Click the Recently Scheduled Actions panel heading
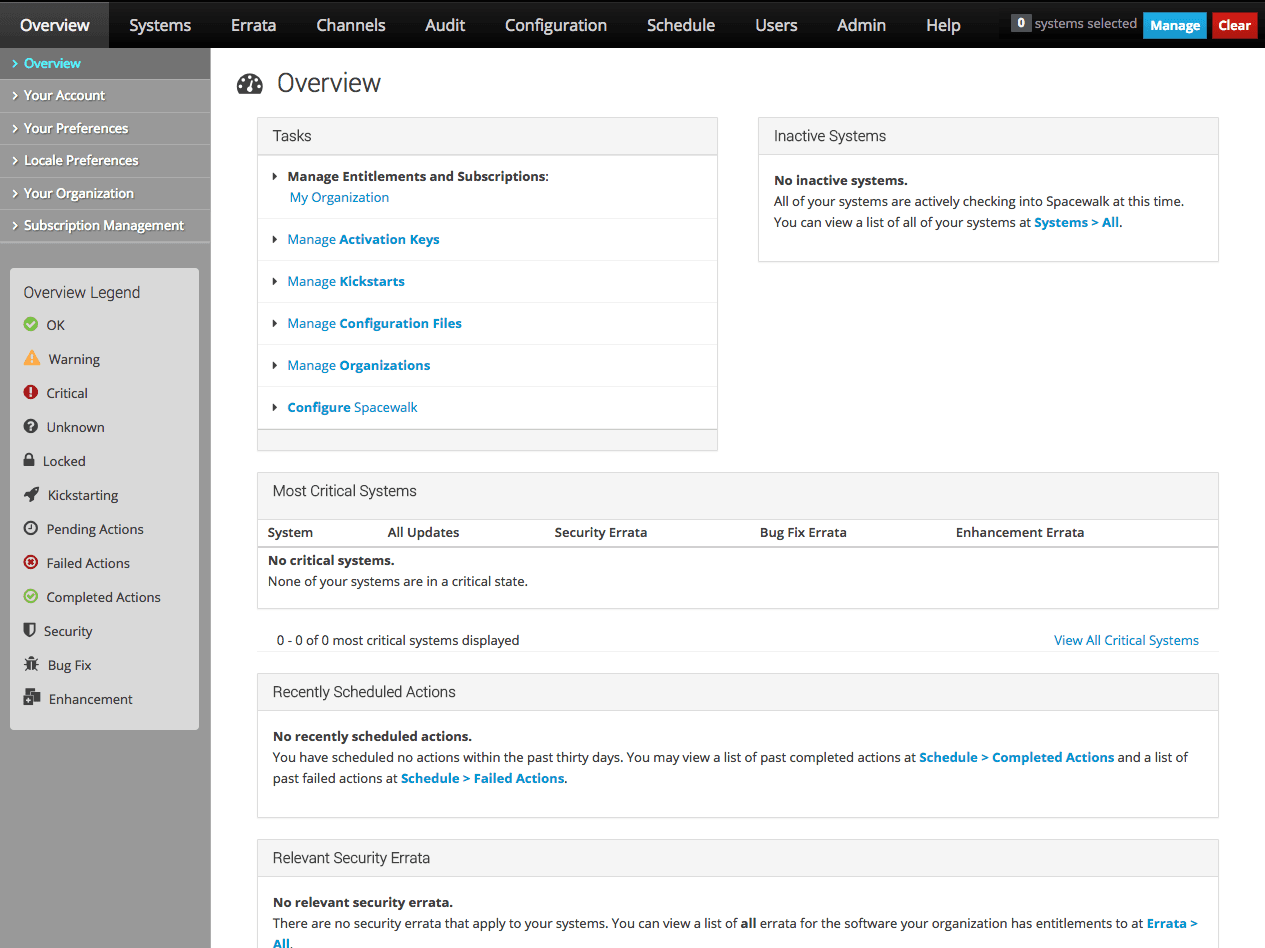Image resolution: width=1265 pixels, height=948 pixels. point(364,692)
